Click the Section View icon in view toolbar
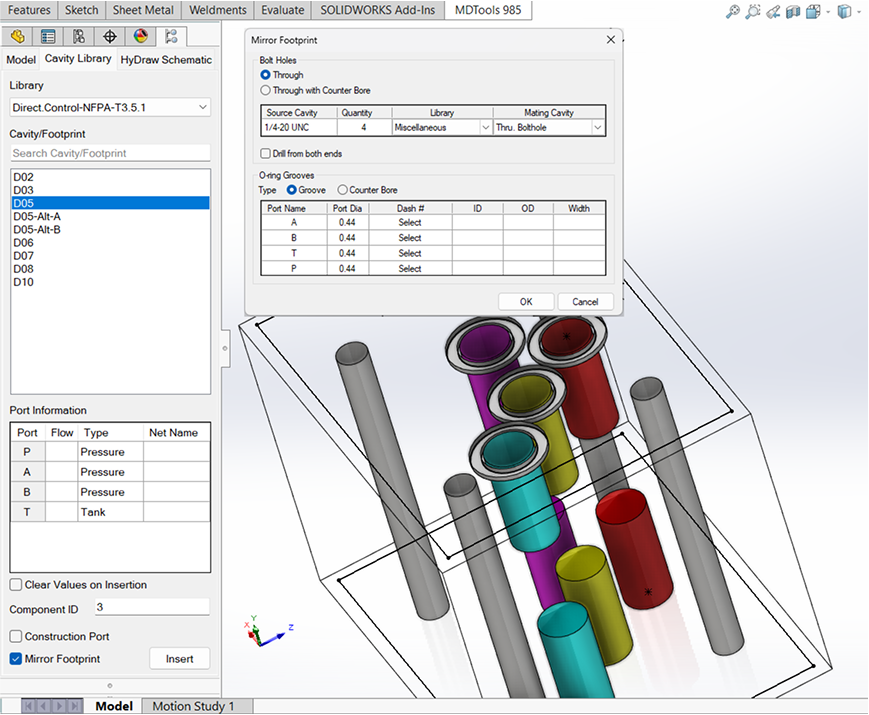This screenshot has height=715, width=869. (x=793, y=12)
